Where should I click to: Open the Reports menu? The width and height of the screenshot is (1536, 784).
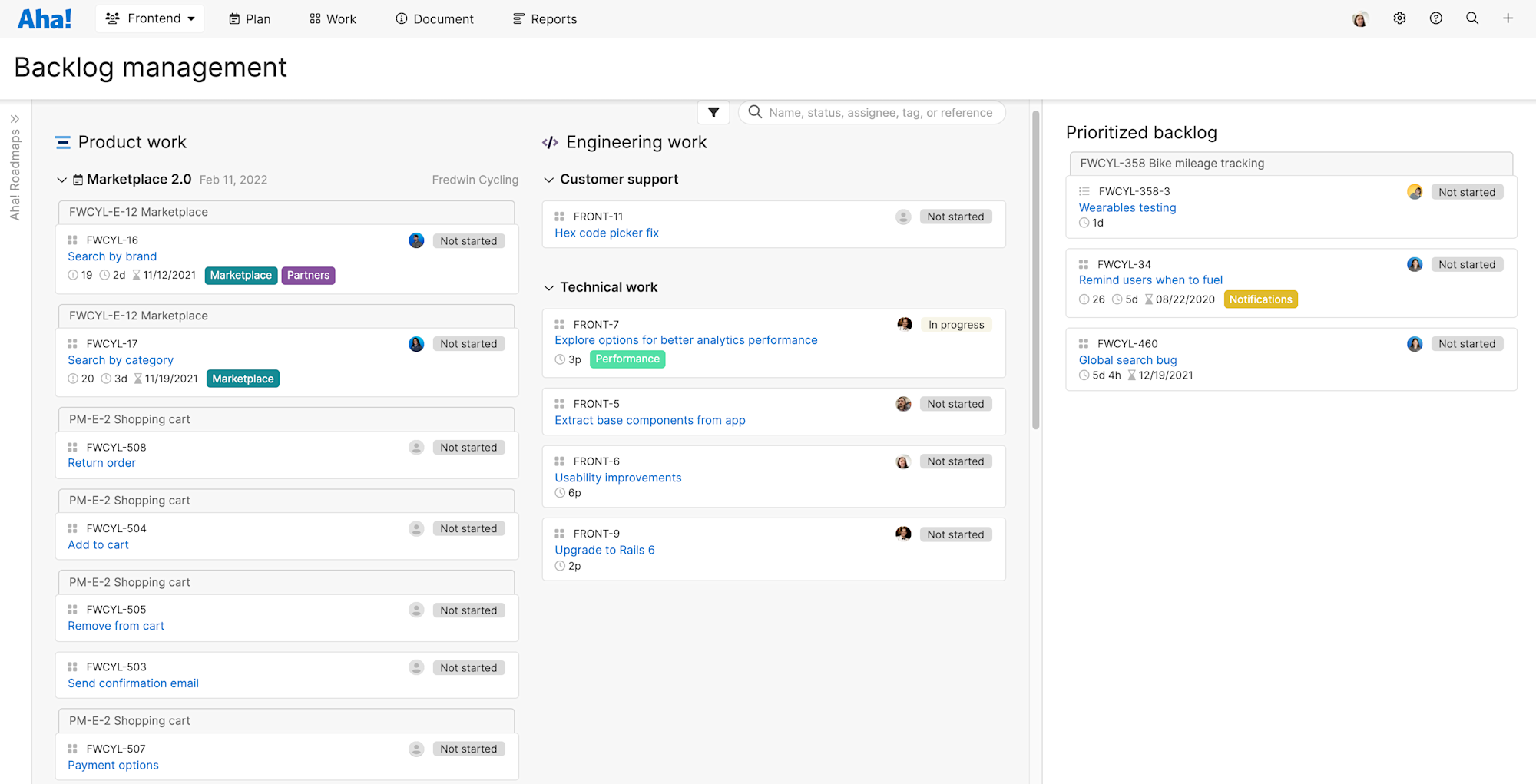point(544,18)
